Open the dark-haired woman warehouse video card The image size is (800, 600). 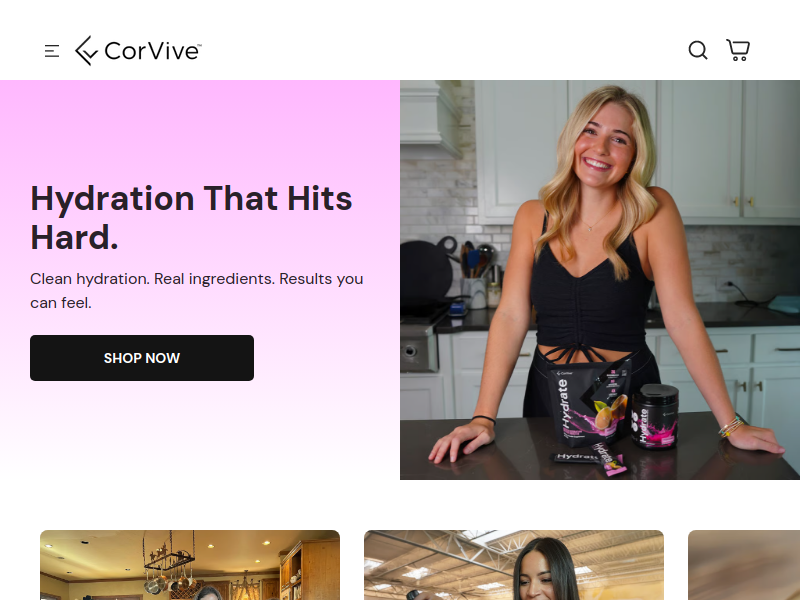[514, 565]
